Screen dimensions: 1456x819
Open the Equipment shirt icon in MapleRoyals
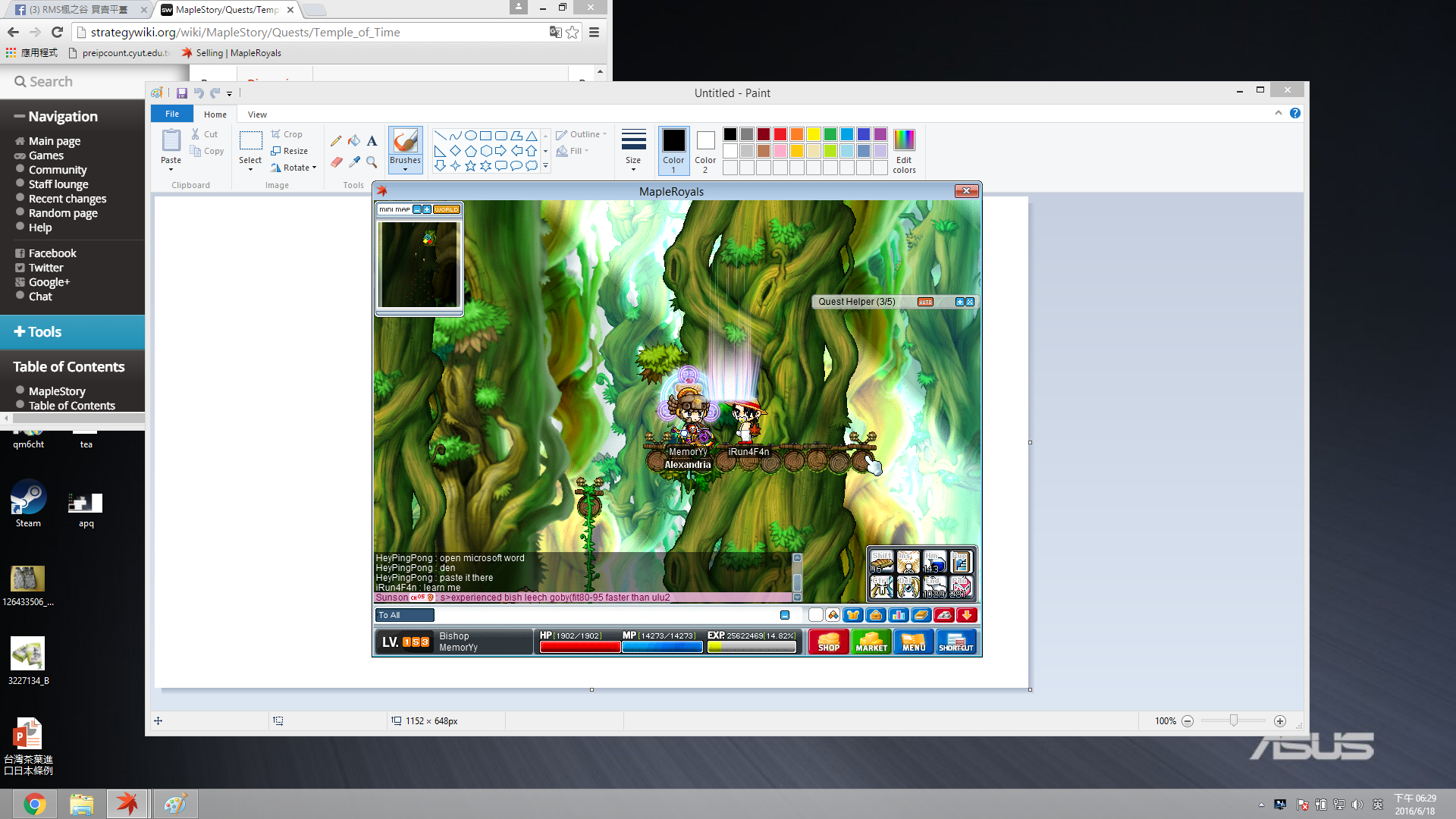click(x=853, y=615)
